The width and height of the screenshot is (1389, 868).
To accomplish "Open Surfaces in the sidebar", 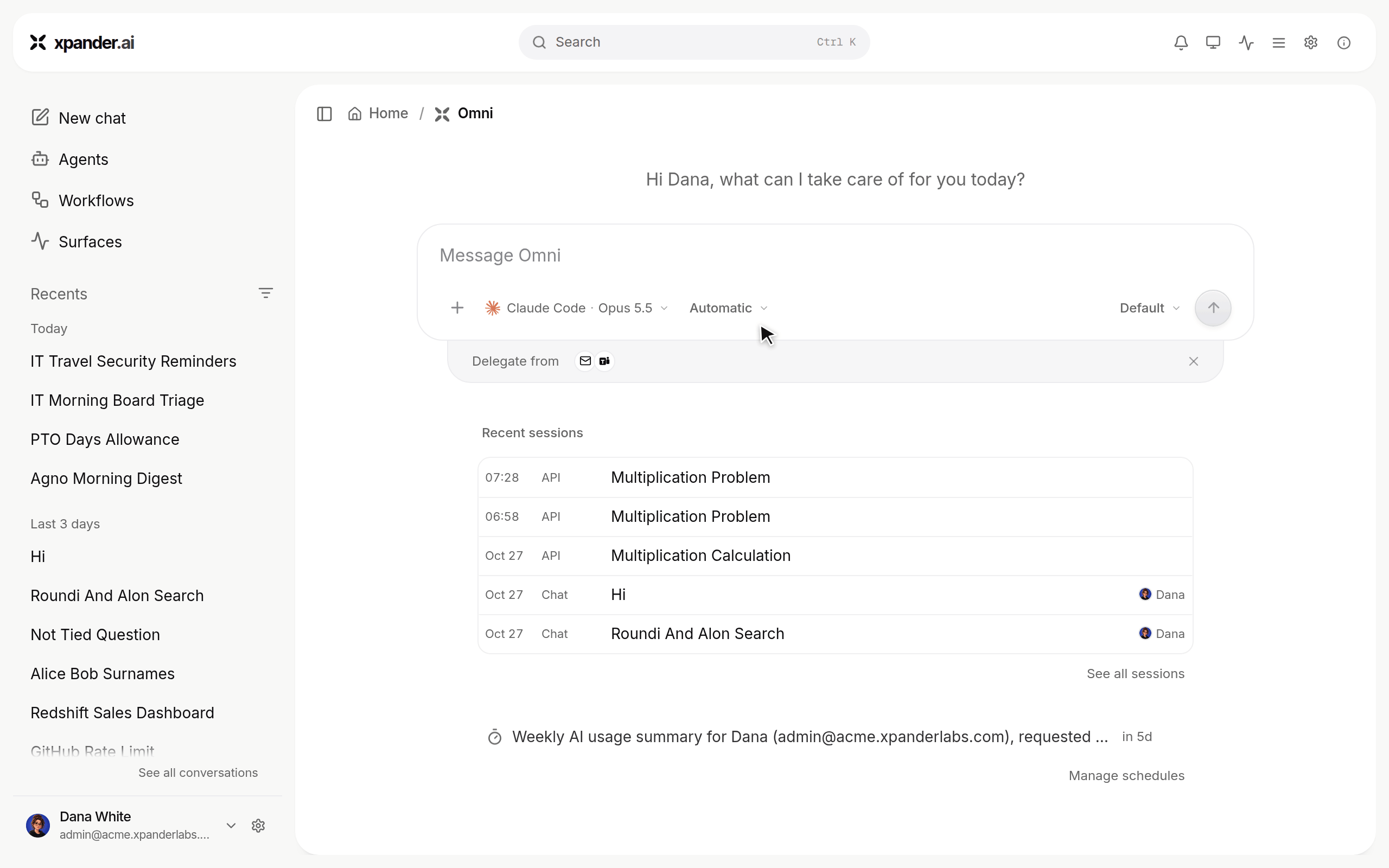I will point(77,242).
